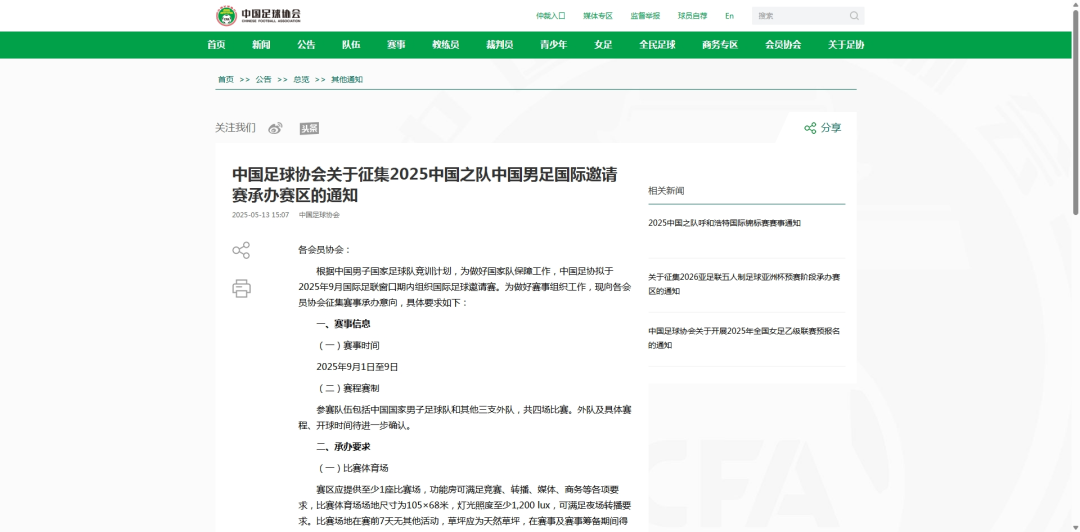Click the page vertical scrollbar thumb
Image resolution: width=1080 pixels, height=532 pixels.
(x=1075, y=110)
